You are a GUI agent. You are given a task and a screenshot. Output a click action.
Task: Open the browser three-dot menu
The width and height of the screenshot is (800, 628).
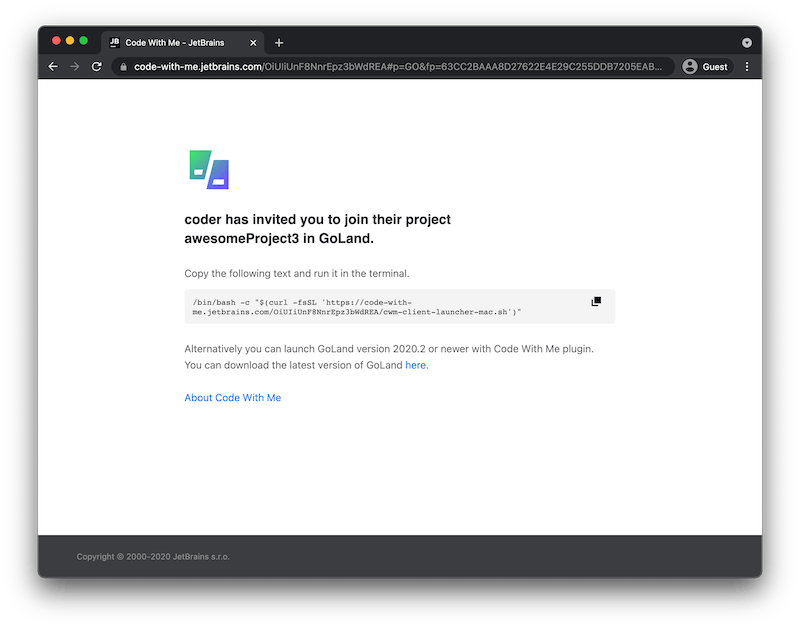pos(747,67)
